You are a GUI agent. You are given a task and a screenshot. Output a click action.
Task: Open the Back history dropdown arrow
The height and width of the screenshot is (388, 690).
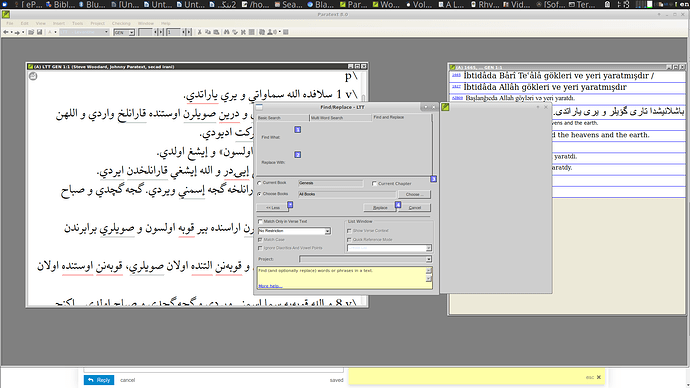click(x=11, y=32)
